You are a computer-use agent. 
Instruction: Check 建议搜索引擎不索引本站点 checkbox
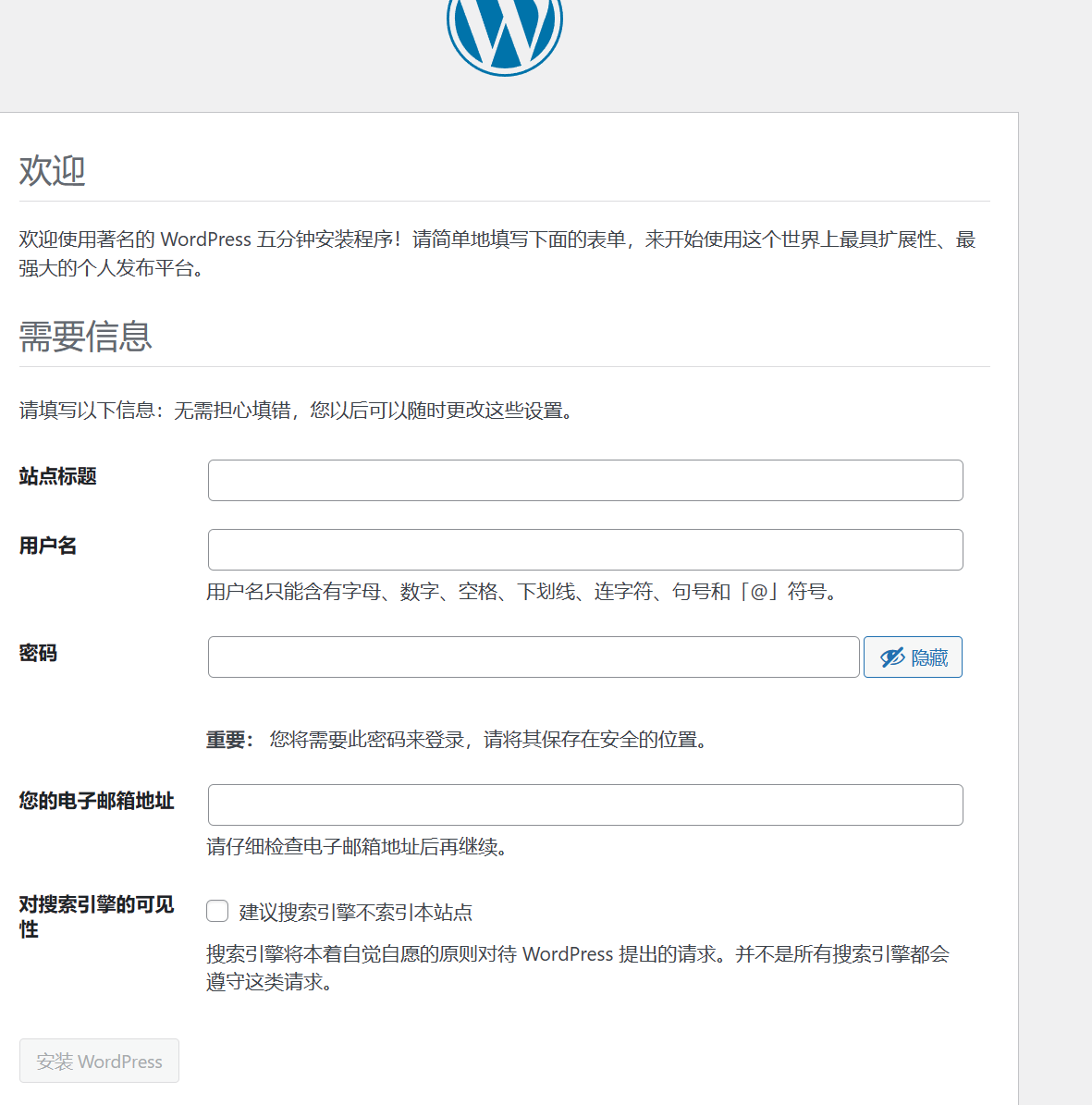217,911
